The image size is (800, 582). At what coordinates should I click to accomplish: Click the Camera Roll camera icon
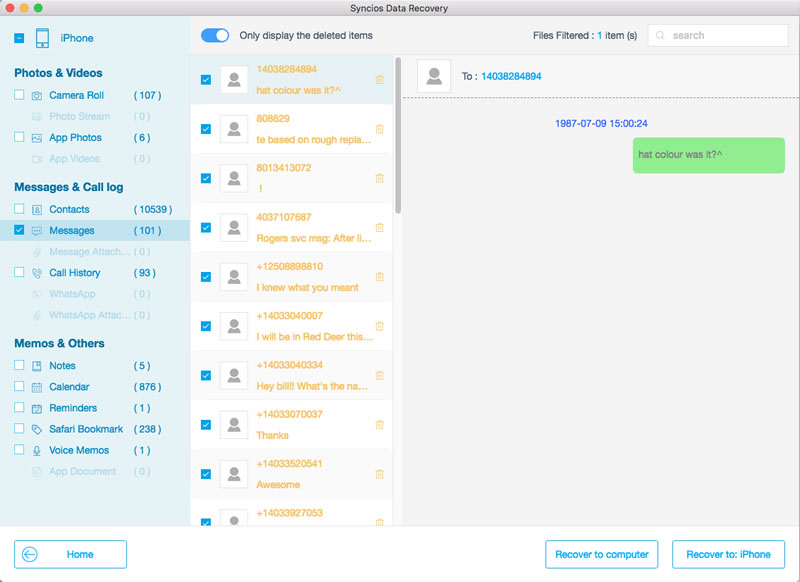[37, 96]
